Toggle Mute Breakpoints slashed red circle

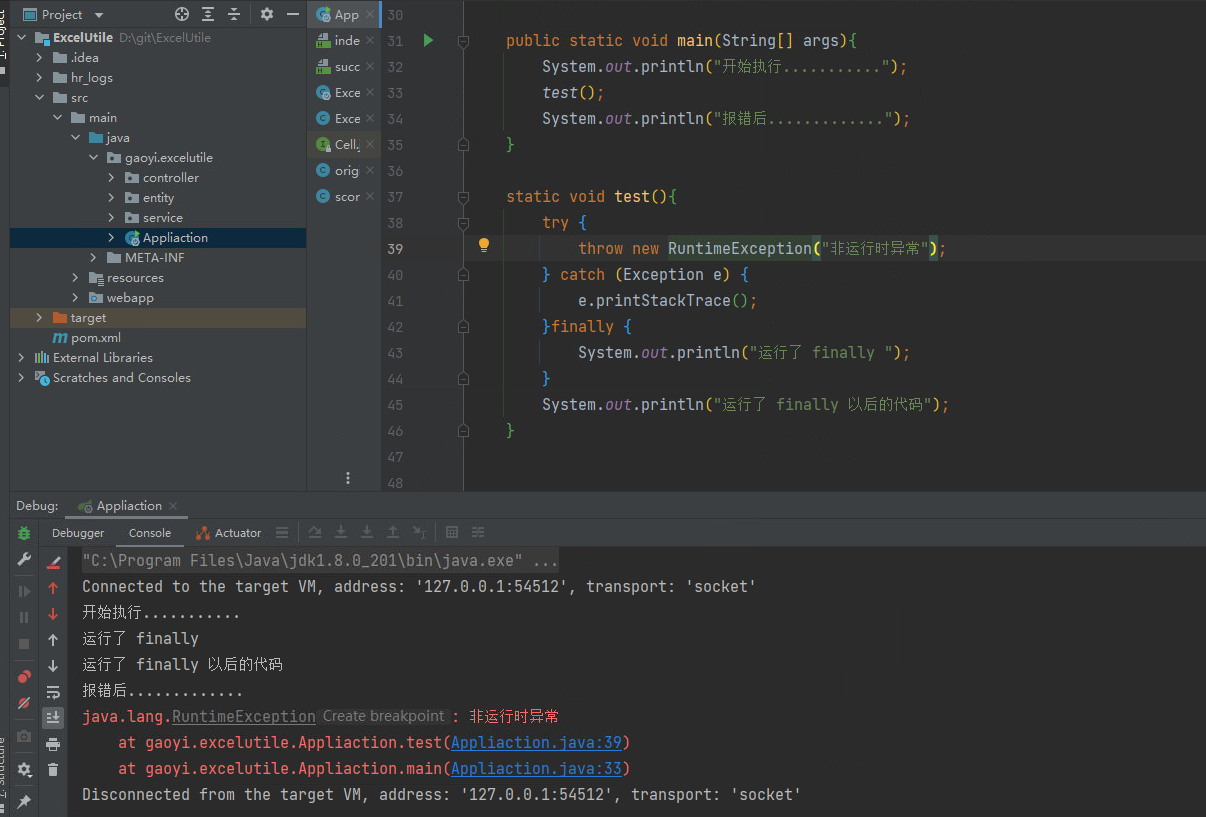(24, 703)
